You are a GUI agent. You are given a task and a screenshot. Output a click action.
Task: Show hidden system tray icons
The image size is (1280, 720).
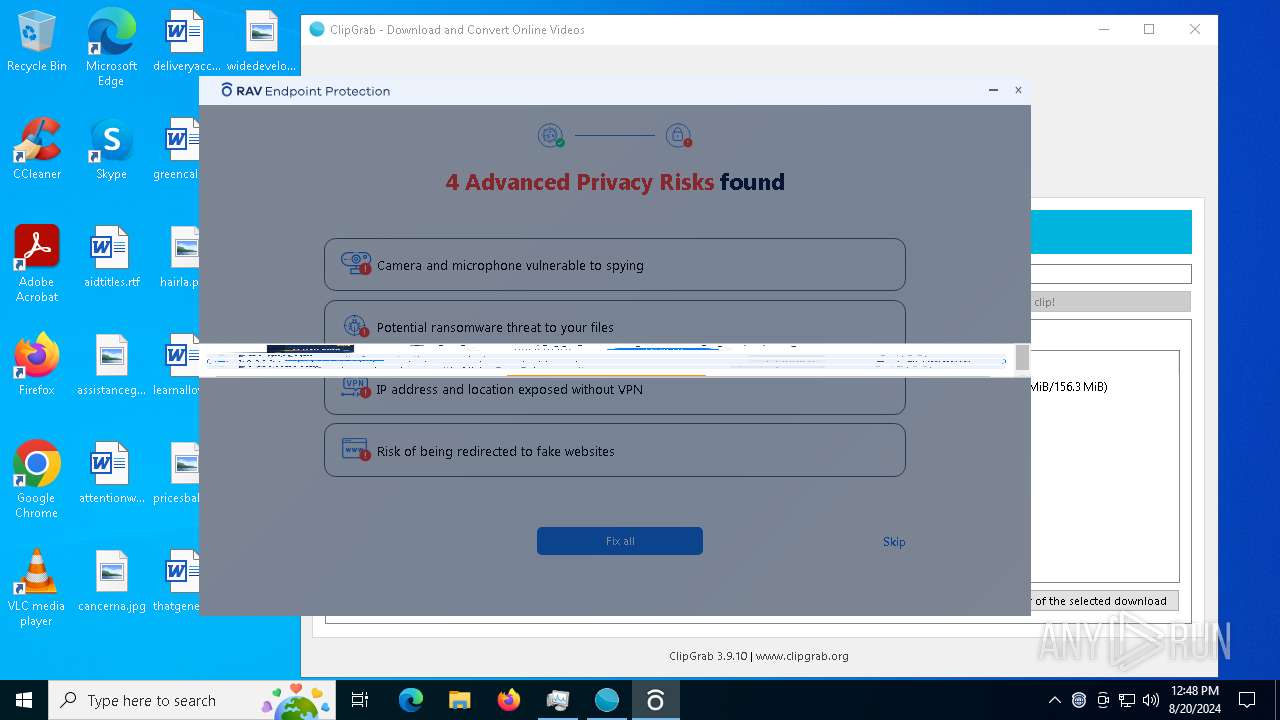pyautogui.click(x=1054, y=700)
